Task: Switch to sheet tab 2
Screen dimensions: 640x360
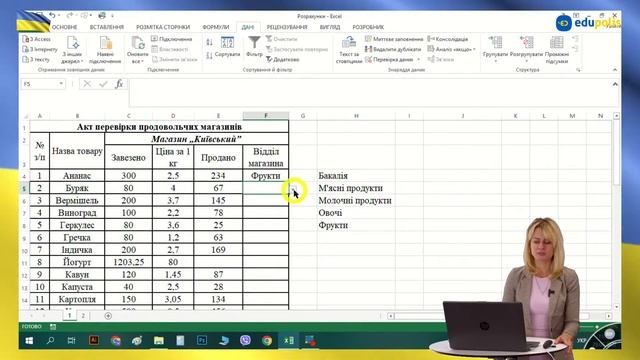Action: (x=83, y=316)
